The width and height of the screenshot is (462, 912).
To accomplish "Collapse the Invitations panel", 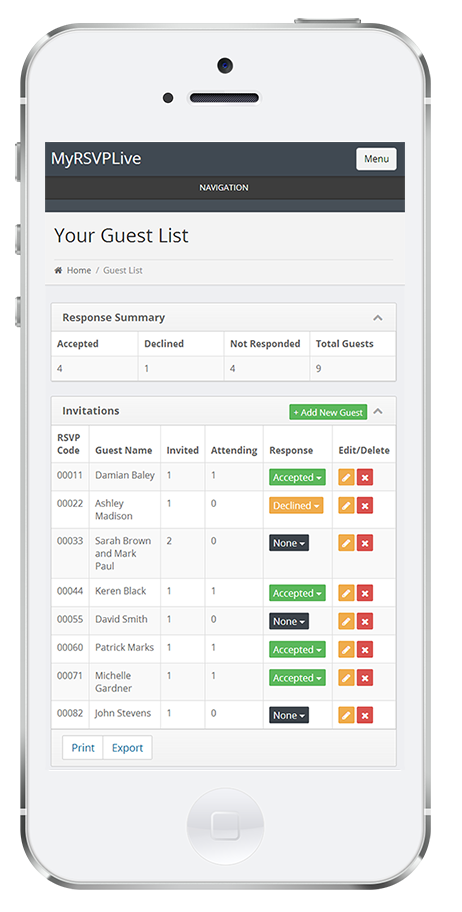I will (x=378, y=411).
